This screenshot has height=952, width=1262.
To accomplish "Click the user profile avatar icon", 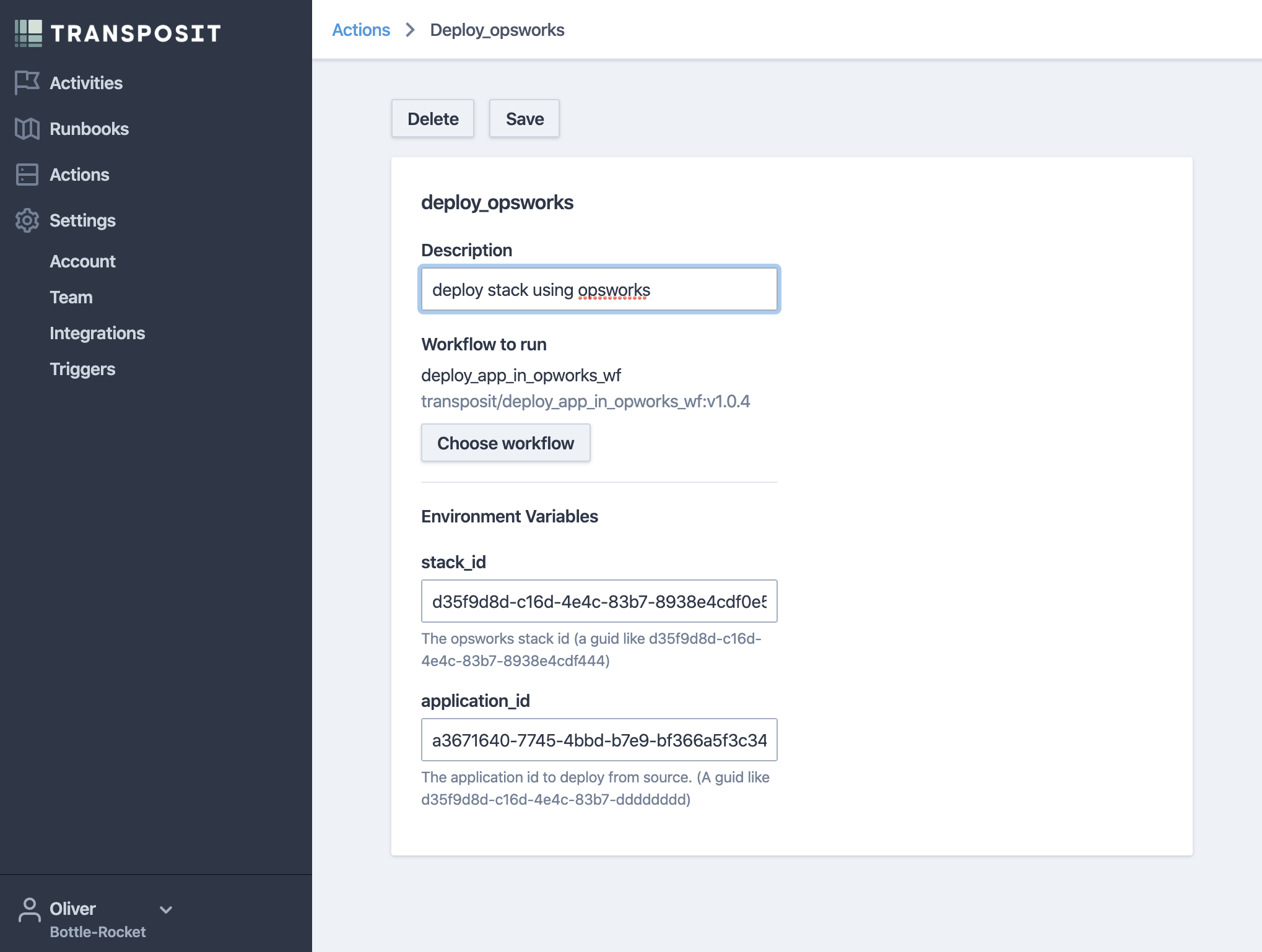I will pyautogui.click(x=29, y=910).
